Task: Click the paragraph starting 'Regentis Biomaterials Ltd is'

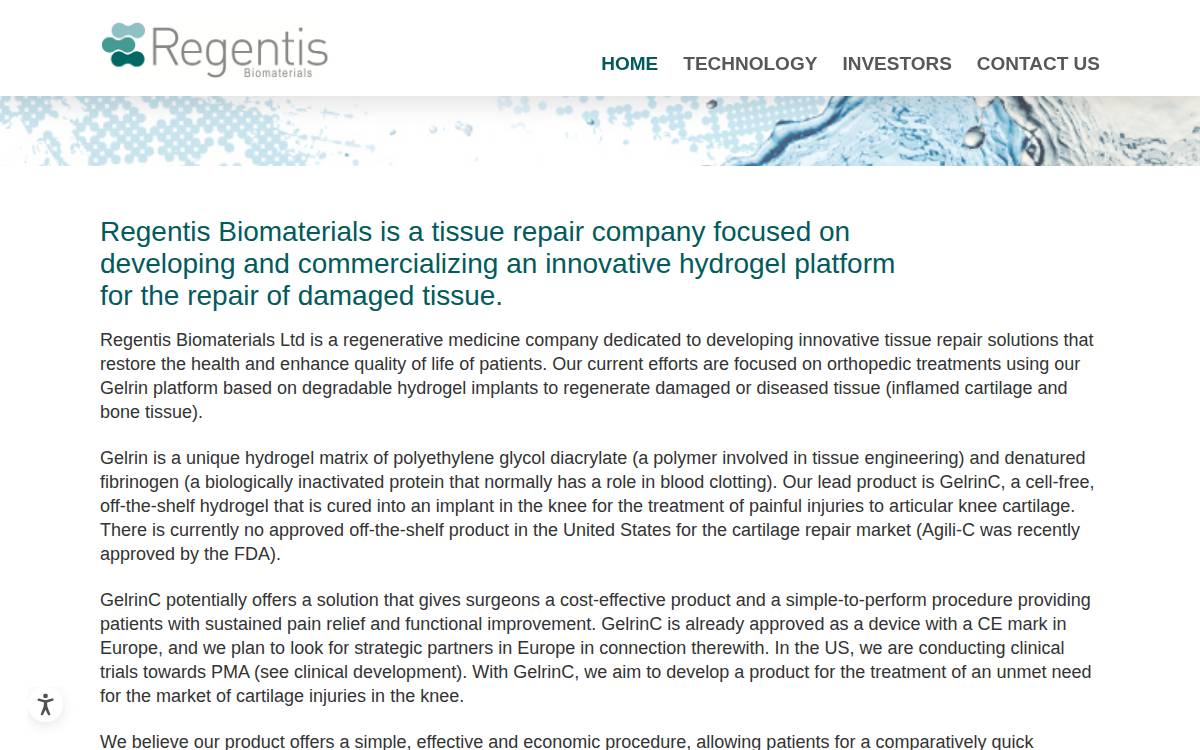Action: pos(597,376)
